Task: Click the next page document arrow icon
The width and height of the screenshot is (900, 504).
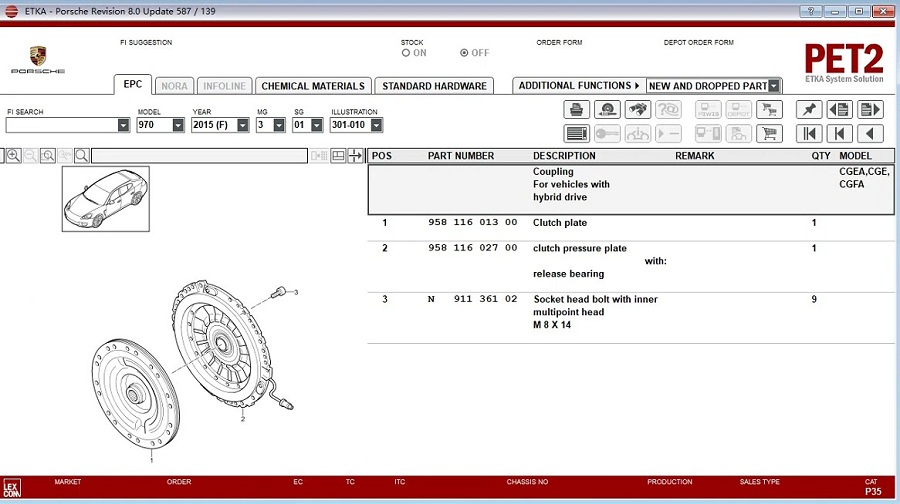Action: 870,109
